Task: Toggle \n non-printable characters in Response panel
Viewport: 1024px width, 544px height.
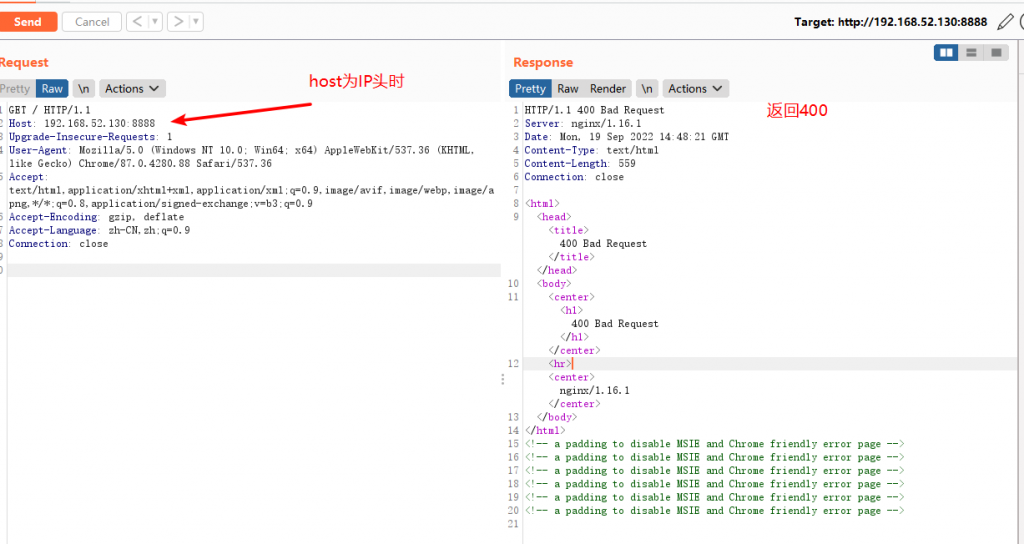Action: coord(648,89)
